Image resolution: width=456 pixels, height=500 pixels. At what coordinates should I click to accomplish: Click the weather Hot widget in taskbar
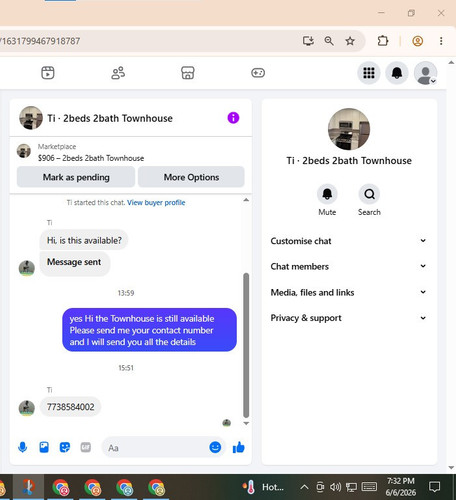tap(263, 487)
